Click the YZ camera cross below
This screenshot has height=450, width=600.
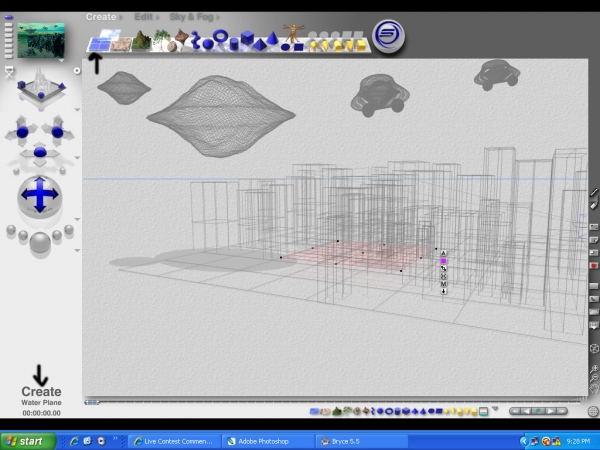(40, 153)
